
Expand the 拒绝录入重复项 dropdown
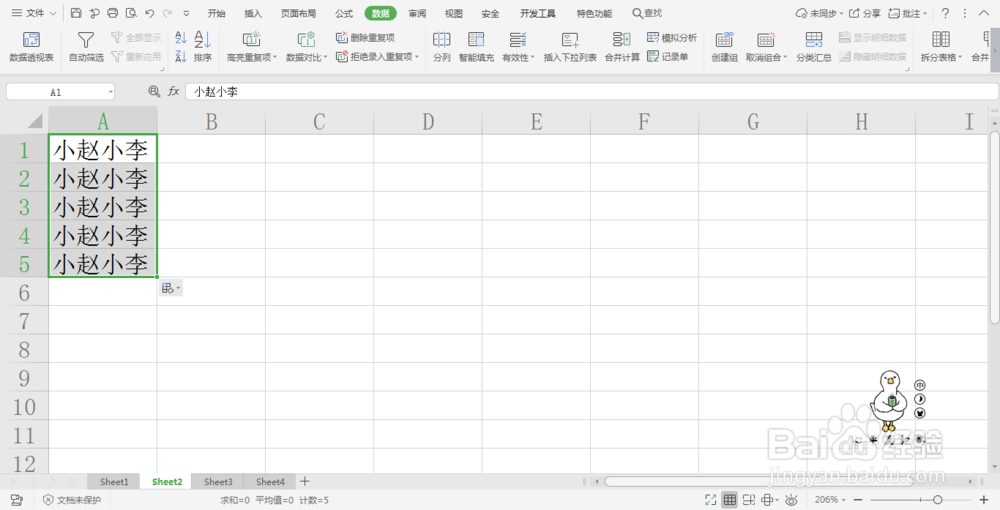(x=417, y=57)
